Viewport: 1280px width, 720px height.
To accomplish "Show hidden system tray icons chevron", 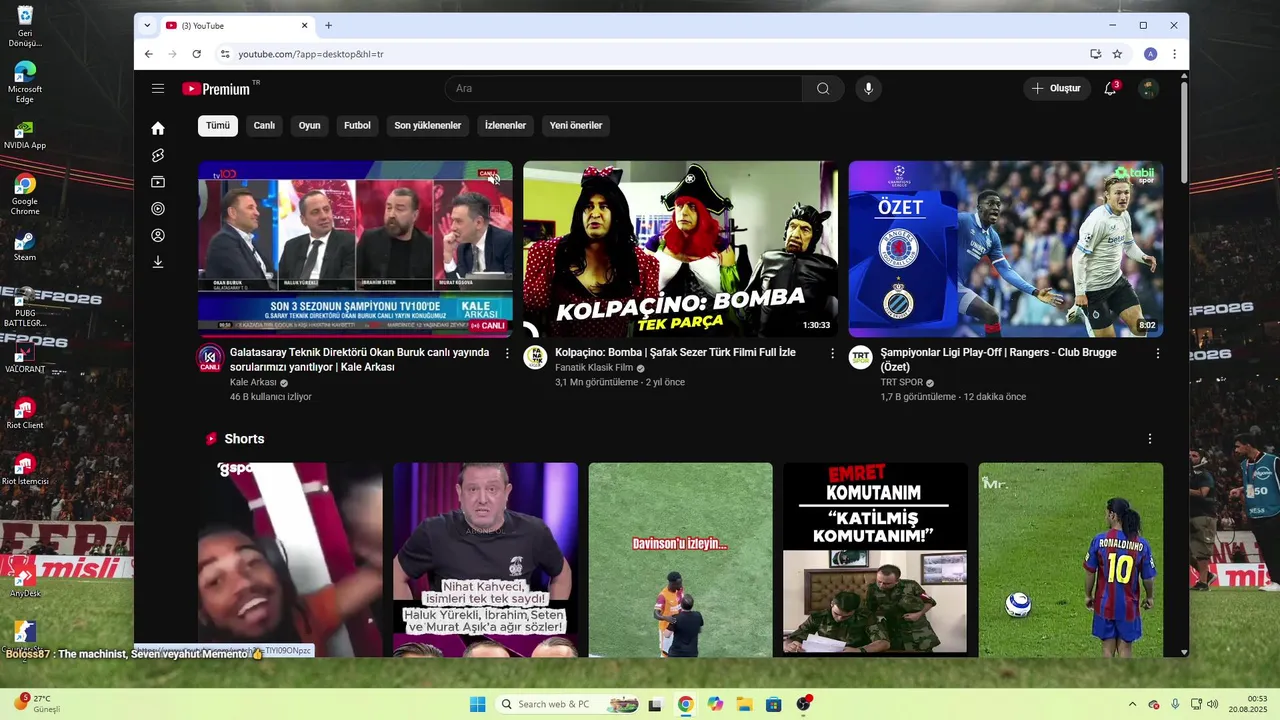I will click(x=1132, y=704).
